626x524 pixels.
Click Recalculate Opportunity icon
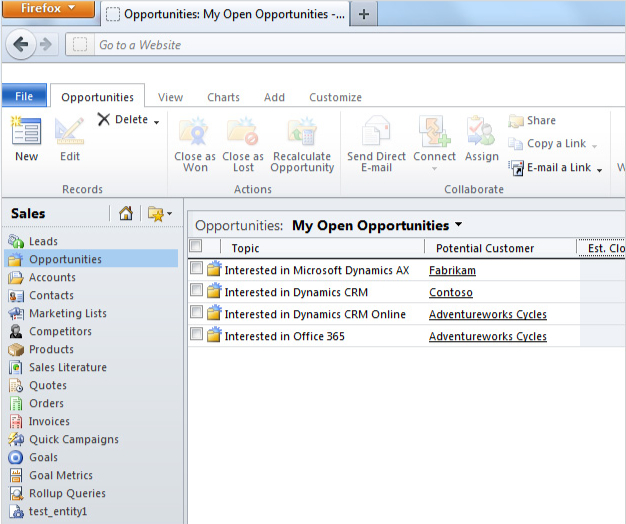click(x=302, y=133)
